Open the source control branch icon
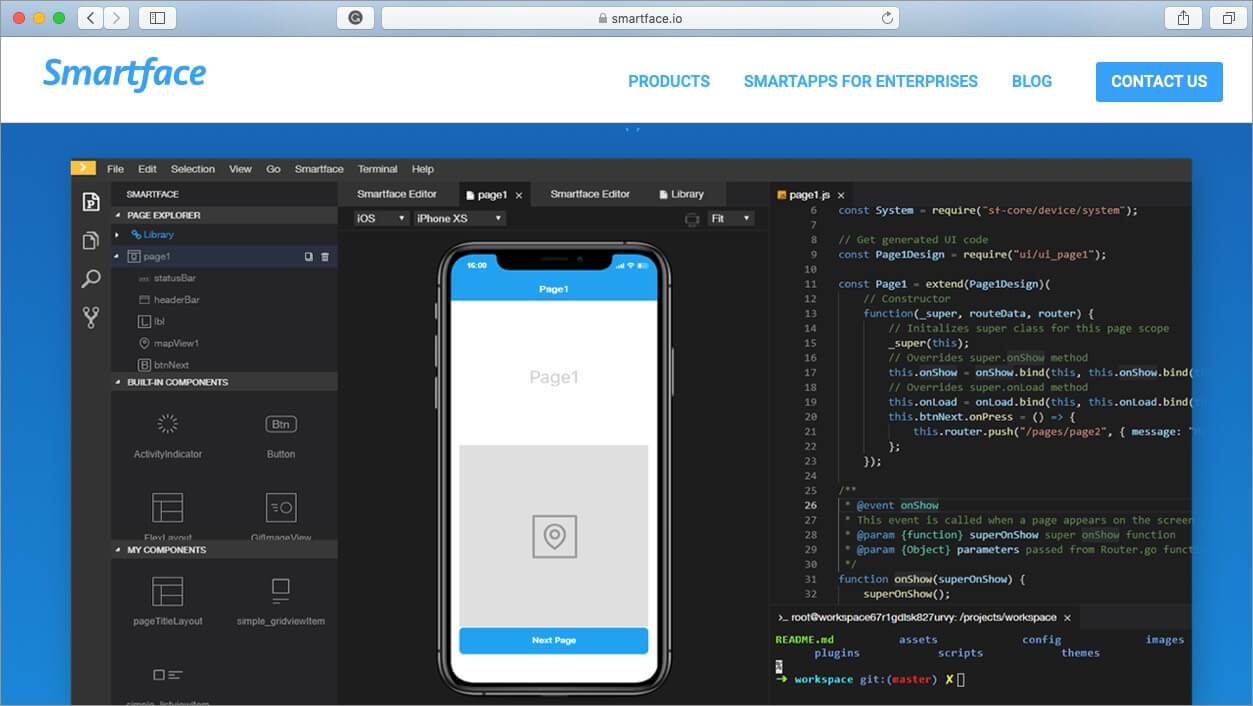 click(x=91, y=318)
